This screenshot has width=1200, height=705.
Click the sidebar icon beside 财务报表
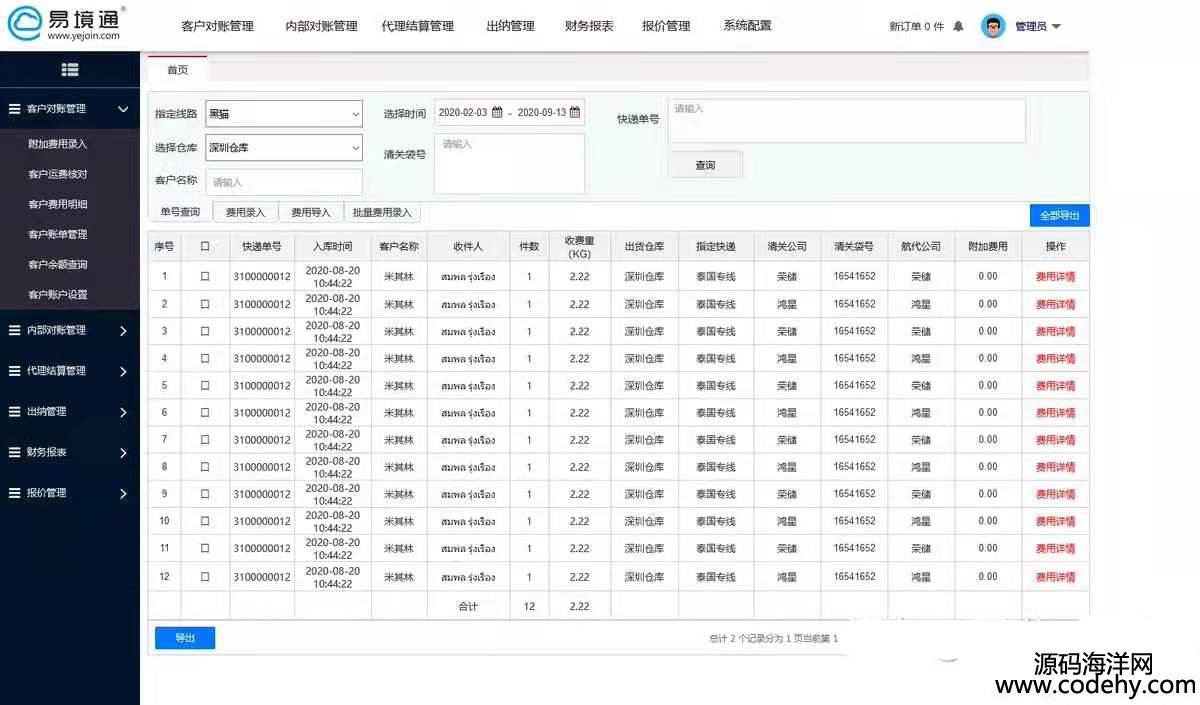pos(15,452)
